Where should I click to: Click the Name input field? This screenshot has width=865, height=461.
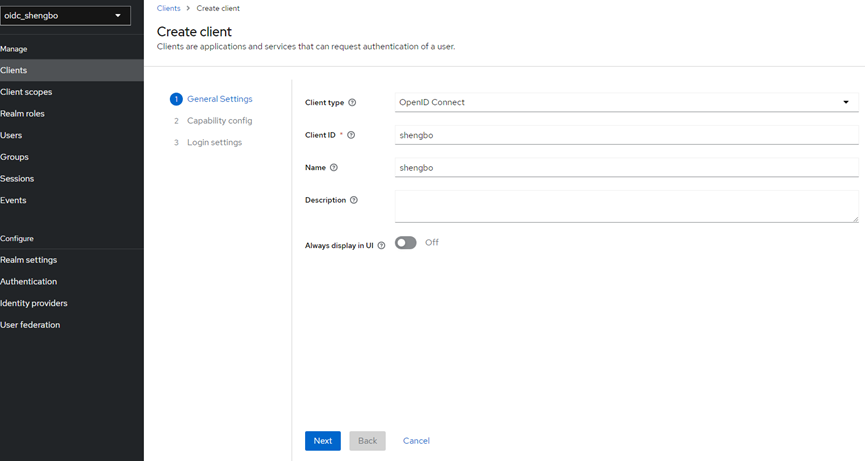pos(626,168)
